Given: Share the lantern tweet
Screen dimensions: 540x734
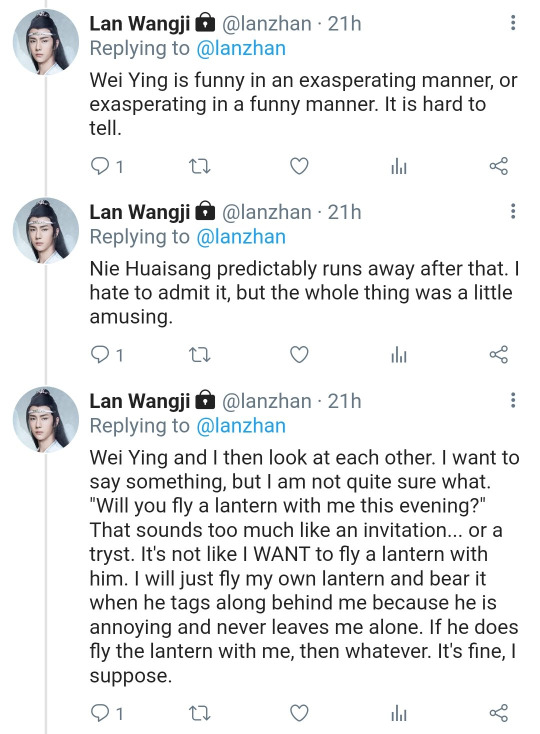Looking at the screenshot, I should click(499, 713).
